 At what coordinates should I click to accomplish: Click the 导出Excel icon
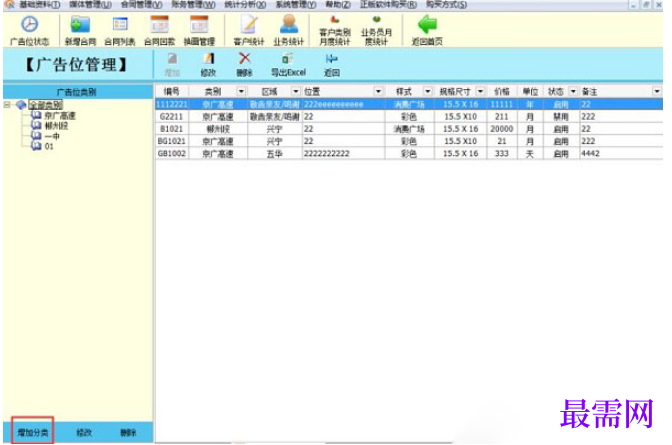(x=288, y=59)
